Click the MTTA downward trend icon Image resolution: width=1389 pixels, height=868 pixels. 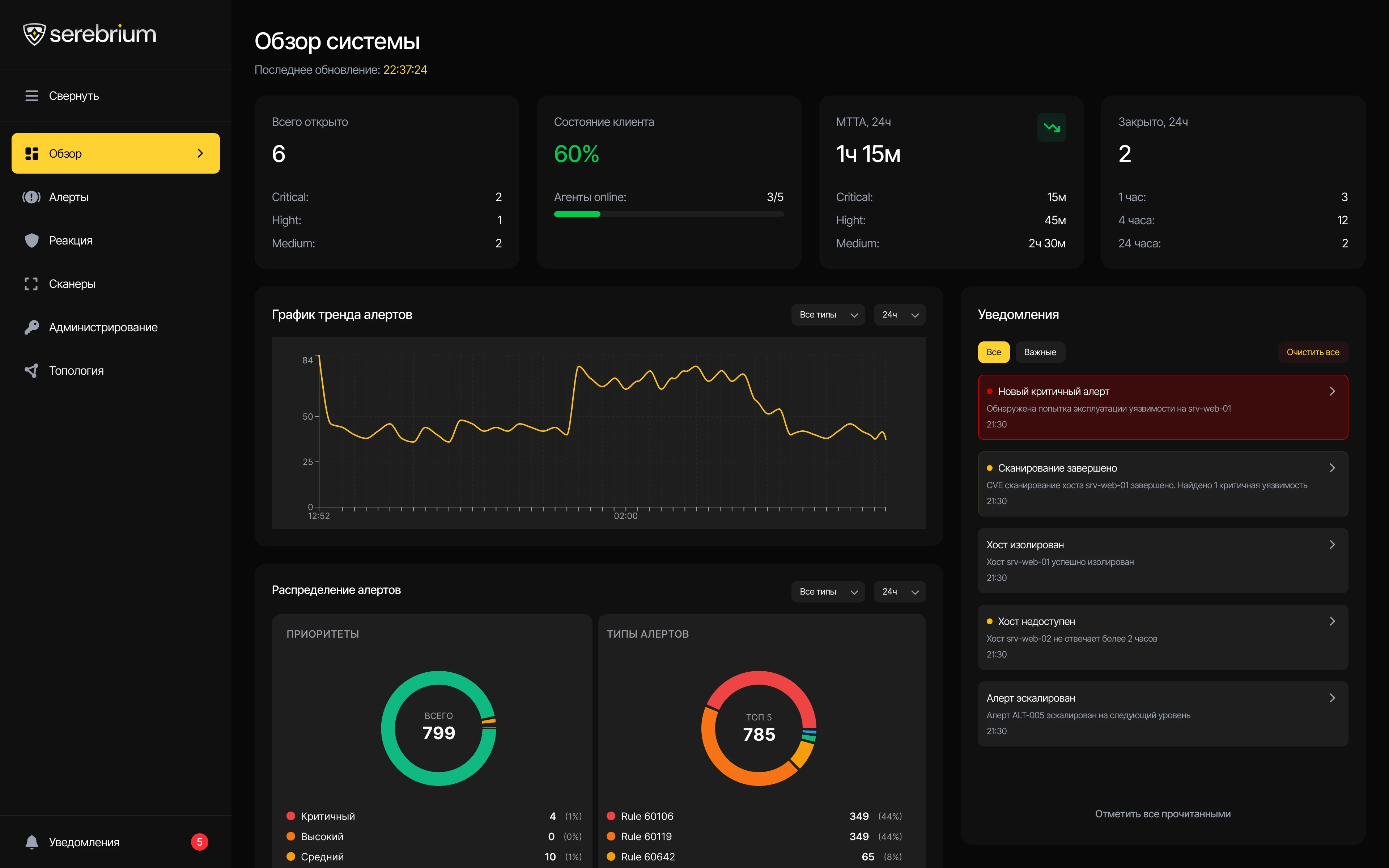[x=1052, y=127]
